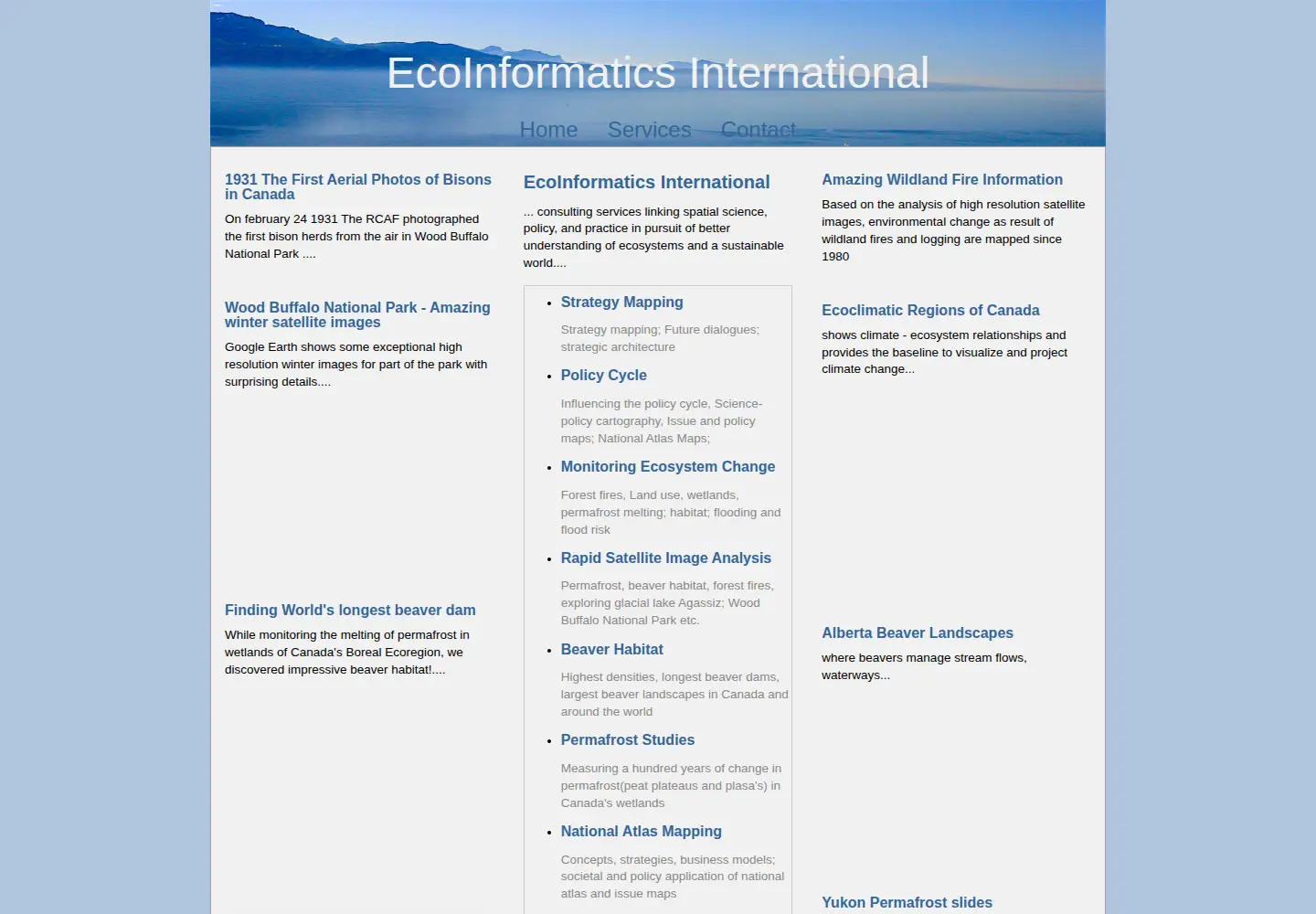Open Amazing Wildland Fire Information
This screenshot has height=914, width=1316.
[942, 180]
